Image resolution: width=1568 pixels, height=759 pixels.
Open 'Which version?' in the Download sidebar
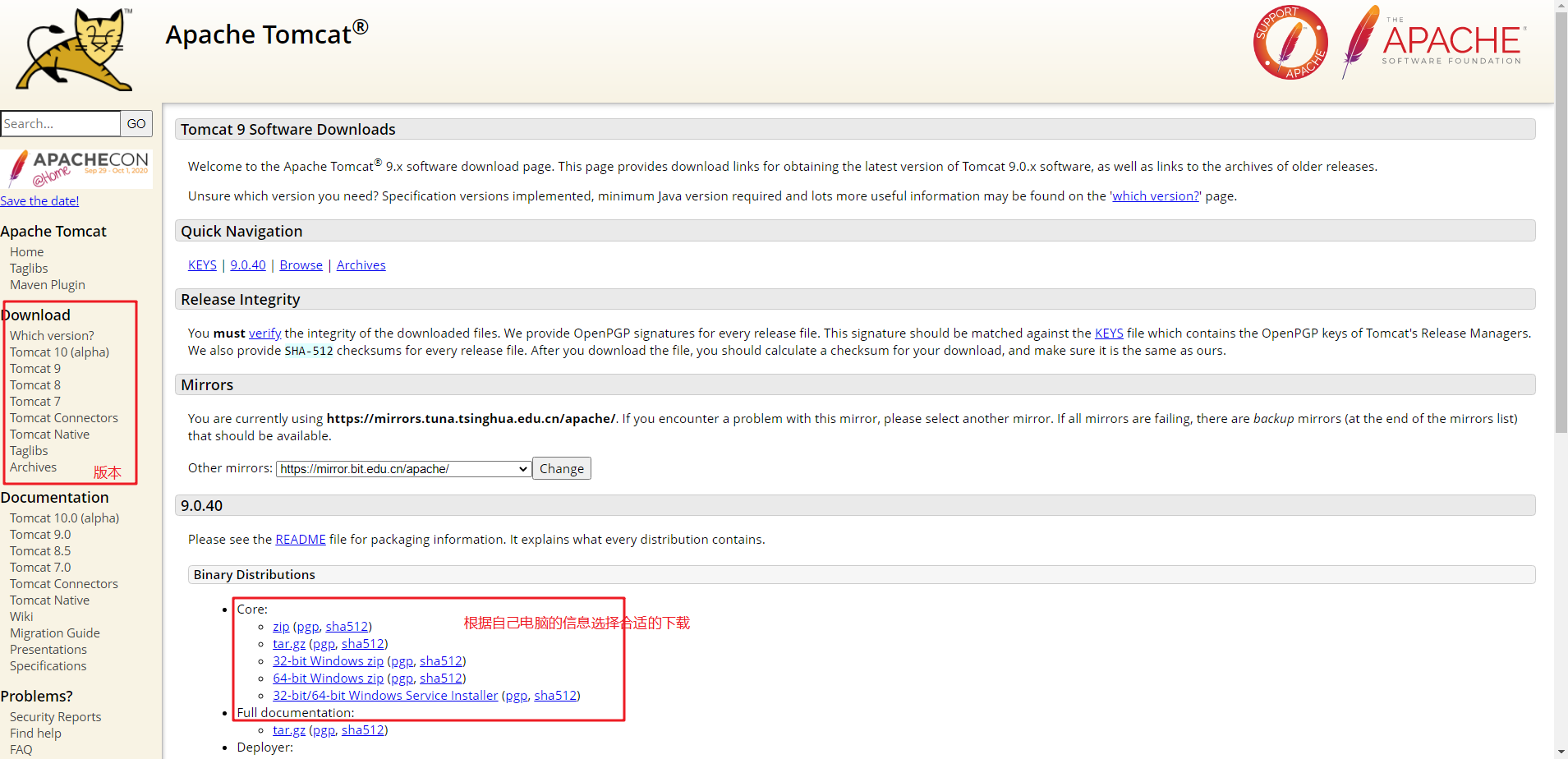[x=52, y=336]
